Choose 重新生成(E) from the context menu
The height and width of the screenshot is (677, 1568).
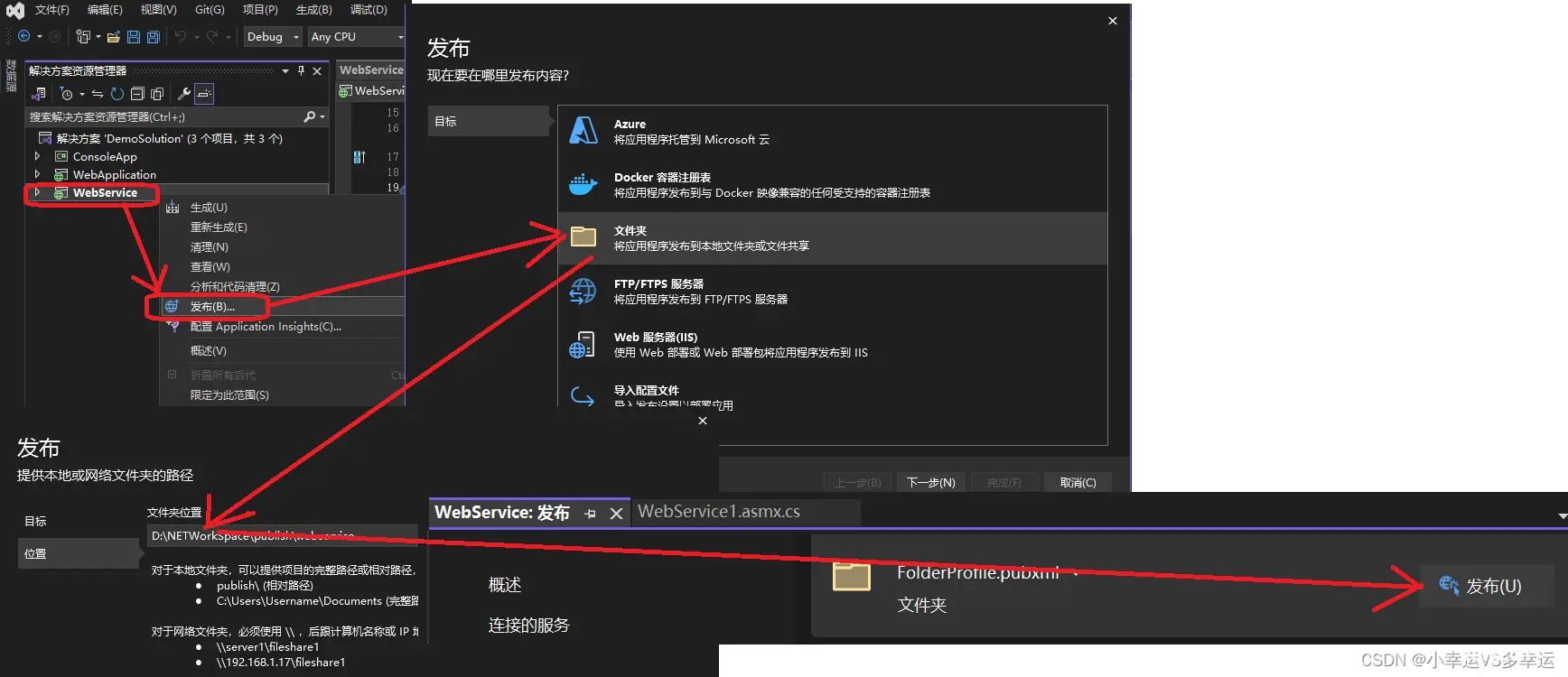[283, 227]
